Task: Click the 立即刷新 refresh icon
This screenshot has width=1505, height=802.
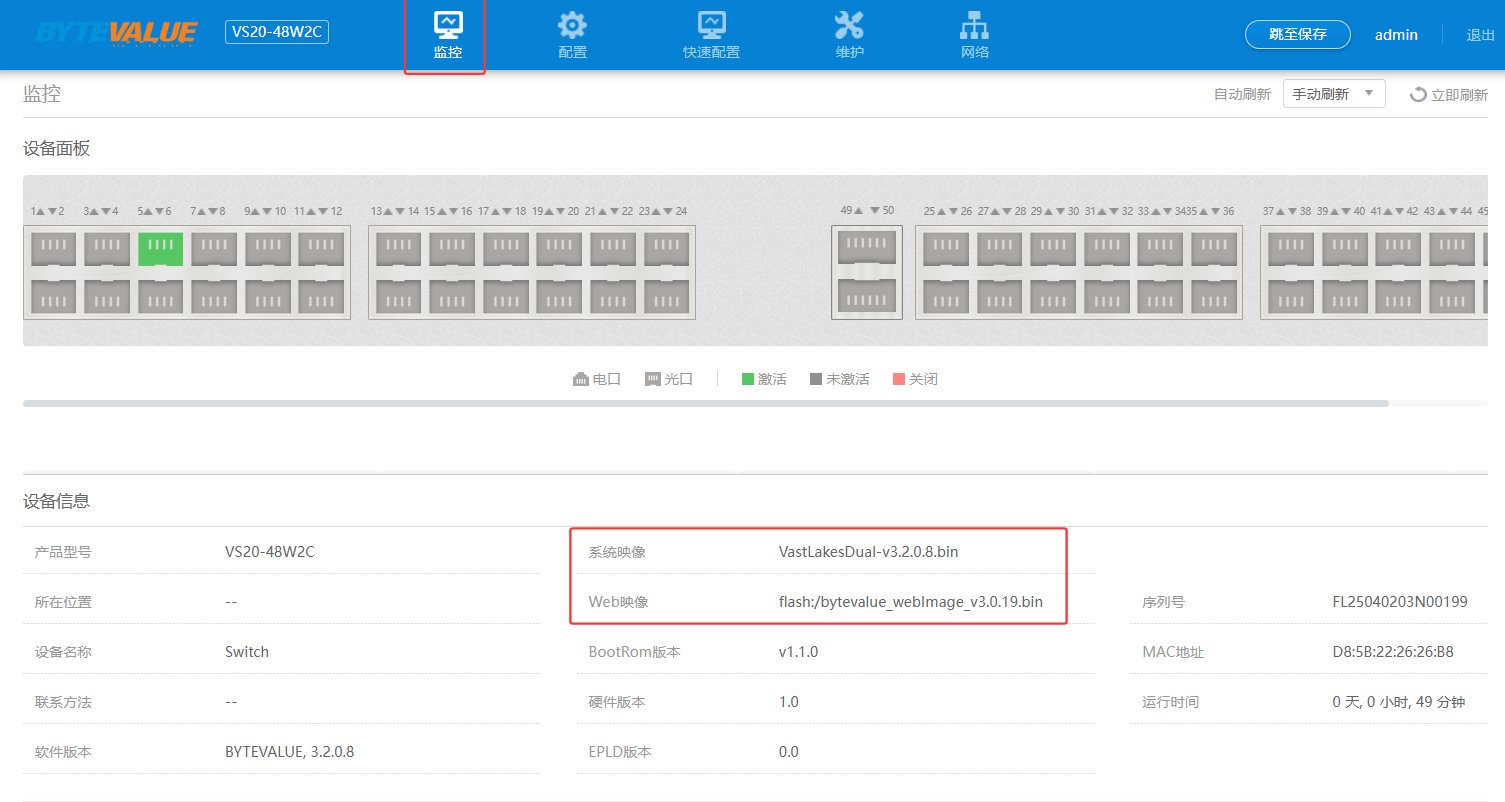Action: (x=1418, y=95)
